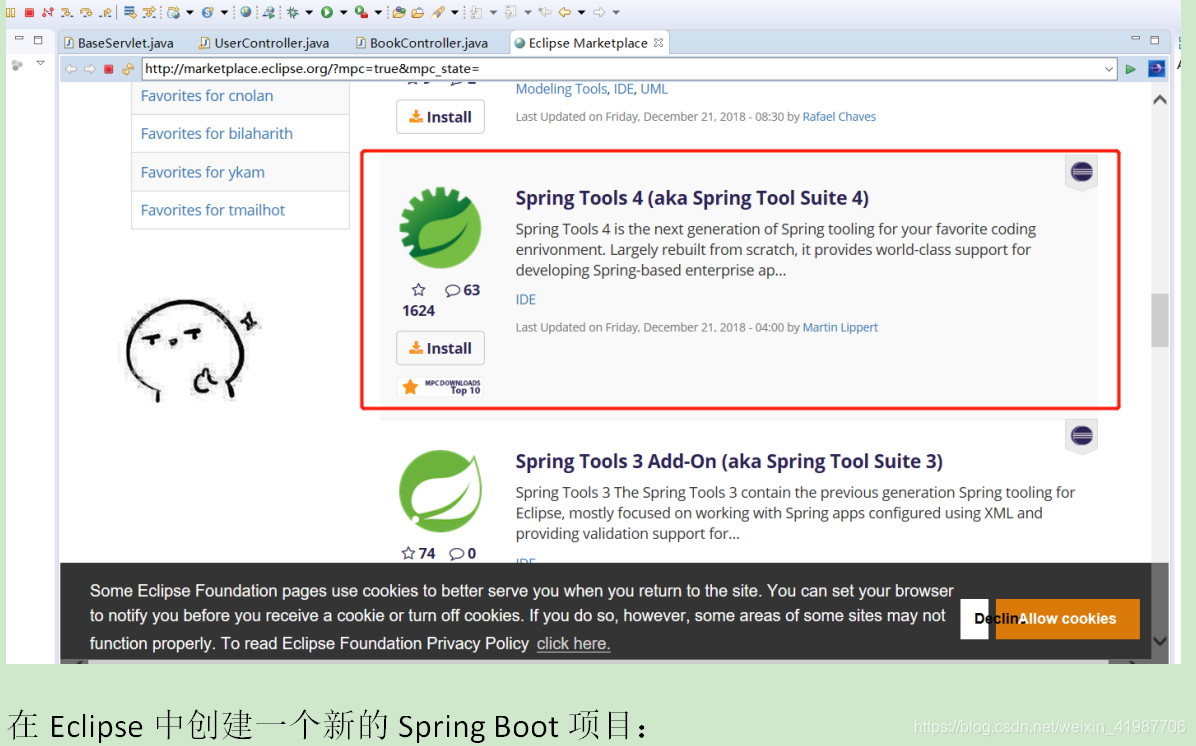Click the Suspend icon in the debug toolbar
The width and height of the screenshot is (1196, 746).
10,12
